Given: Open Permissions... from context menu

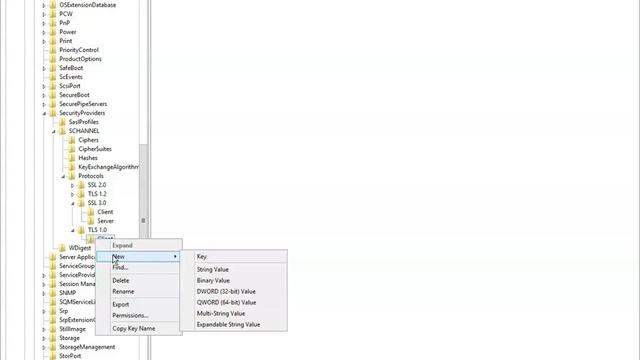Looking at the screenshot, I should point(139,316).
